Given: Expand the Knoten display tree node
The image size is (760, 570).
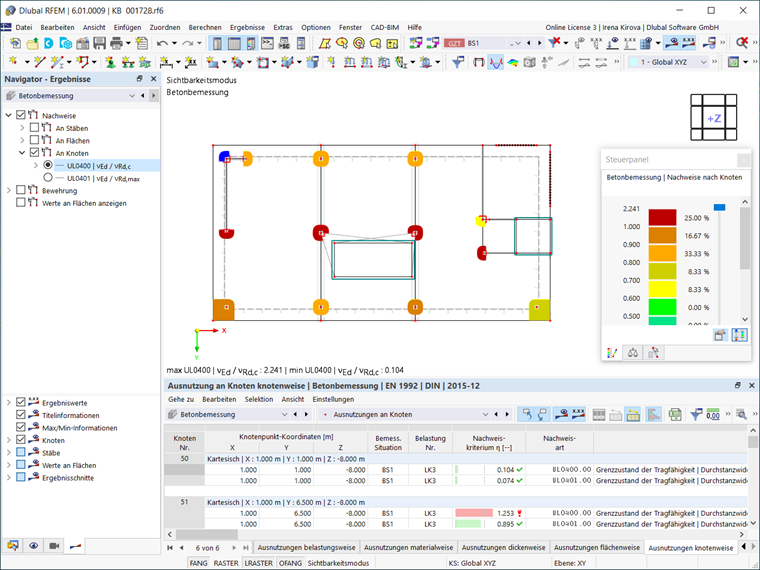Looking at the screenshot, I should point(8,440).
